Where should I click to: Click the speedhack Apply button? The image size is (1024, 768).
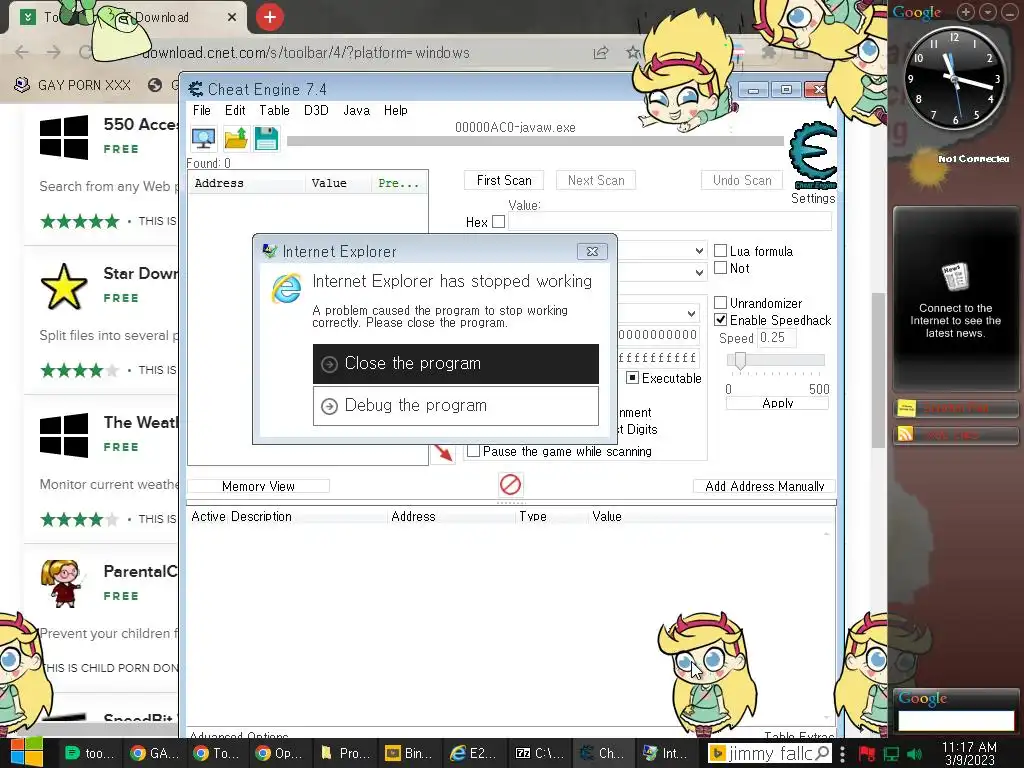click(x=777, y=403)
